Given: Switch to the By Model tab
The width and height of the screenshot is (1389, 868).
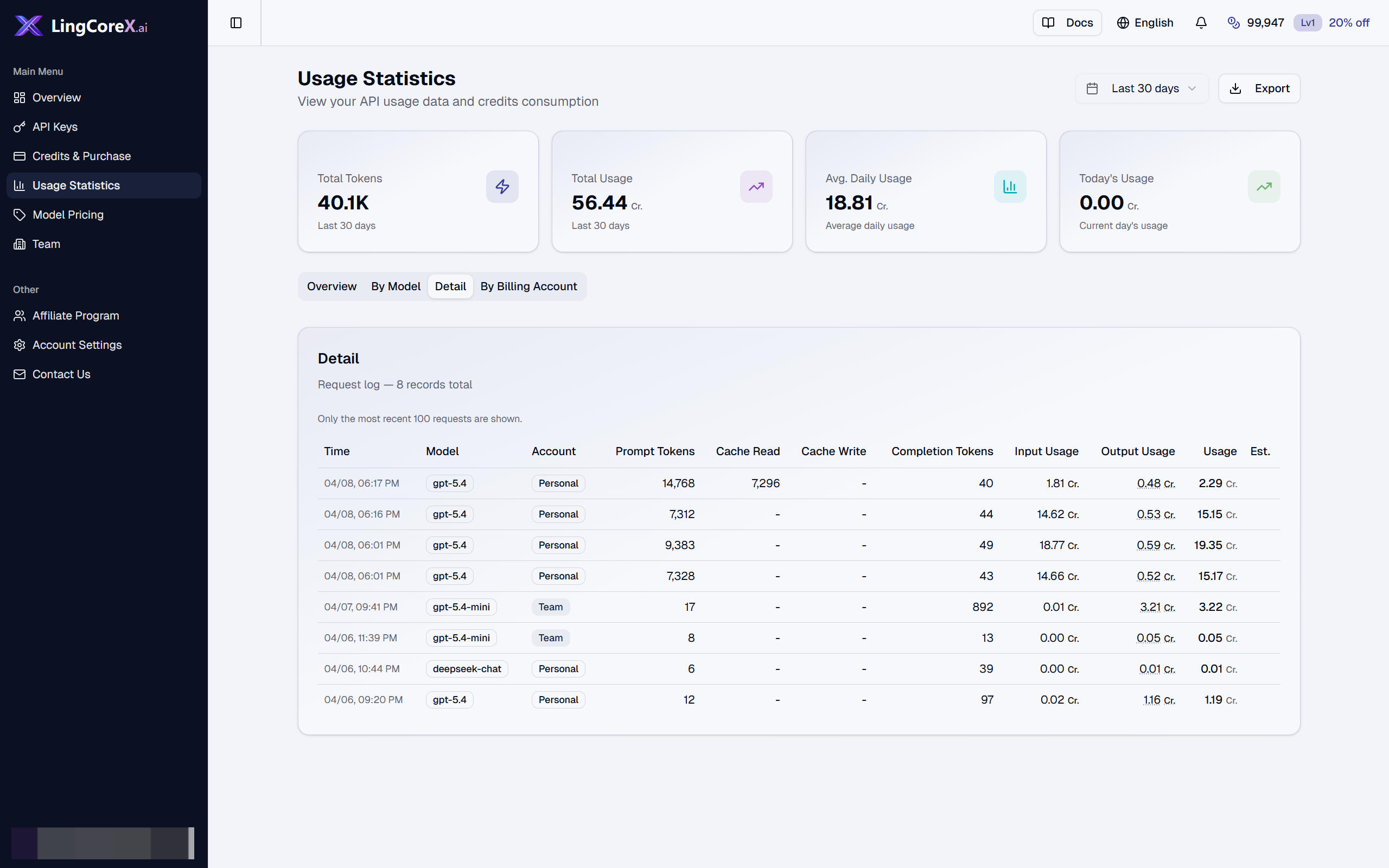Looking at the screenshot, I should tap(396, 286).
